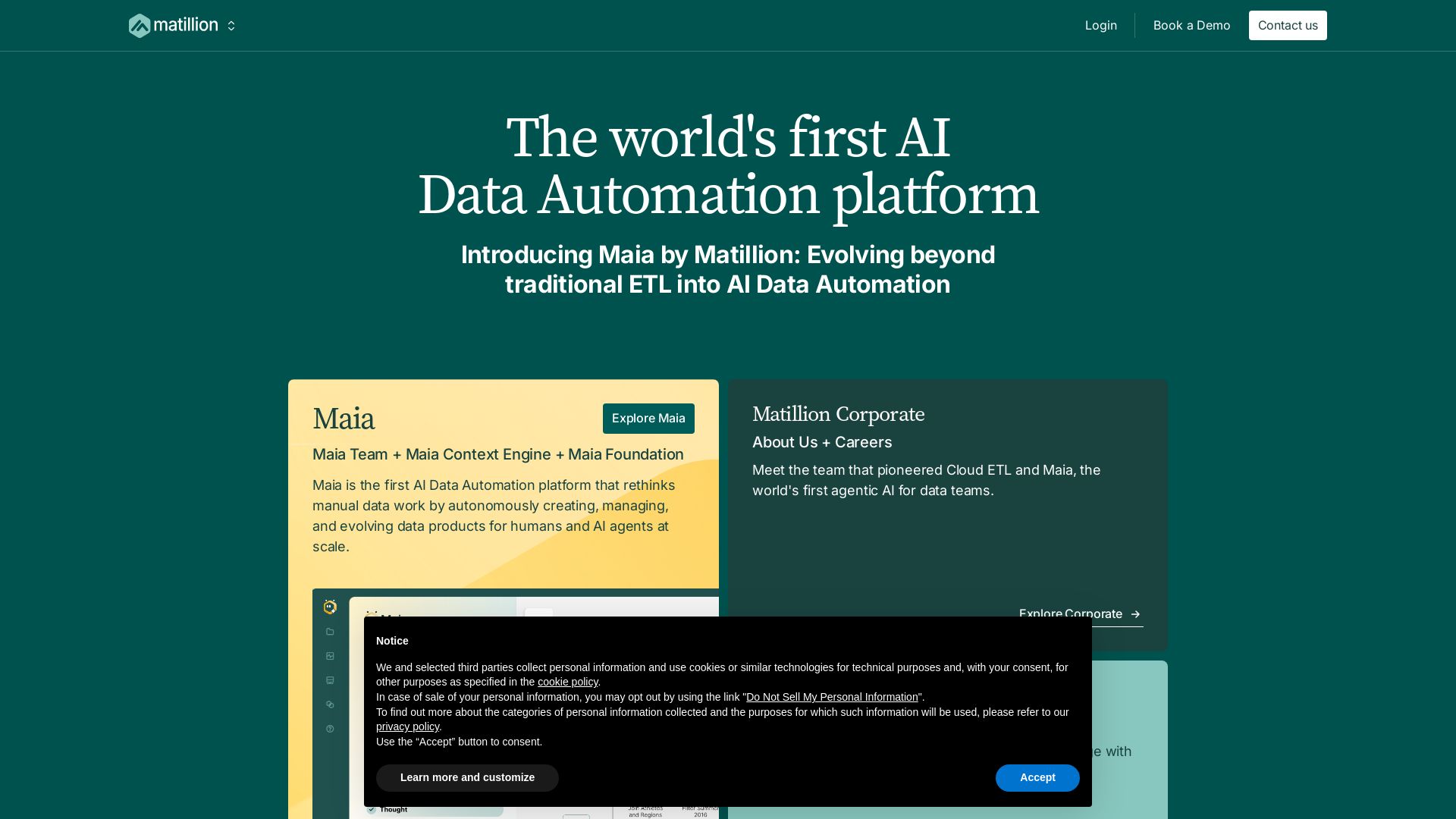Viewport: 1456px width, 819px height.
Task: Open the cookie policy link
Action: [x=568, y=682]
